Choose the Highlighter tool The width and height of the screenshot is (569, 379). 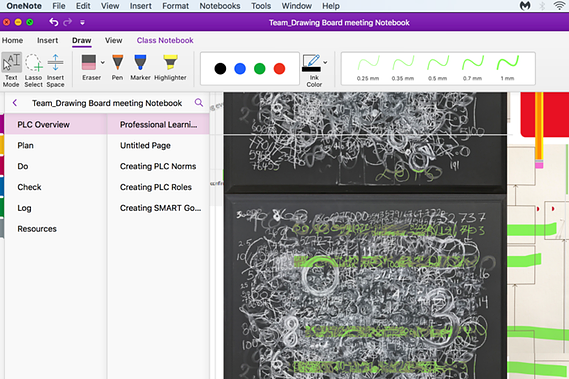coord(170,67)
